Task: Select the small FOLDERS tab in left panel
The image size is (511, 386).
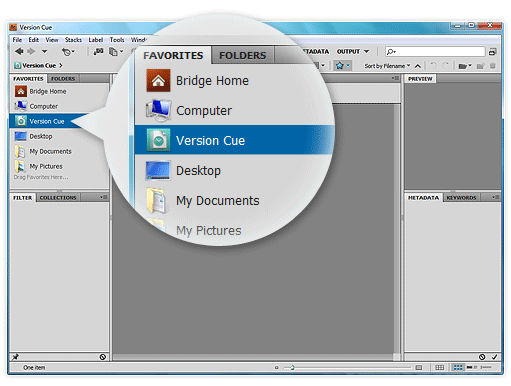Action: point(63,79)
